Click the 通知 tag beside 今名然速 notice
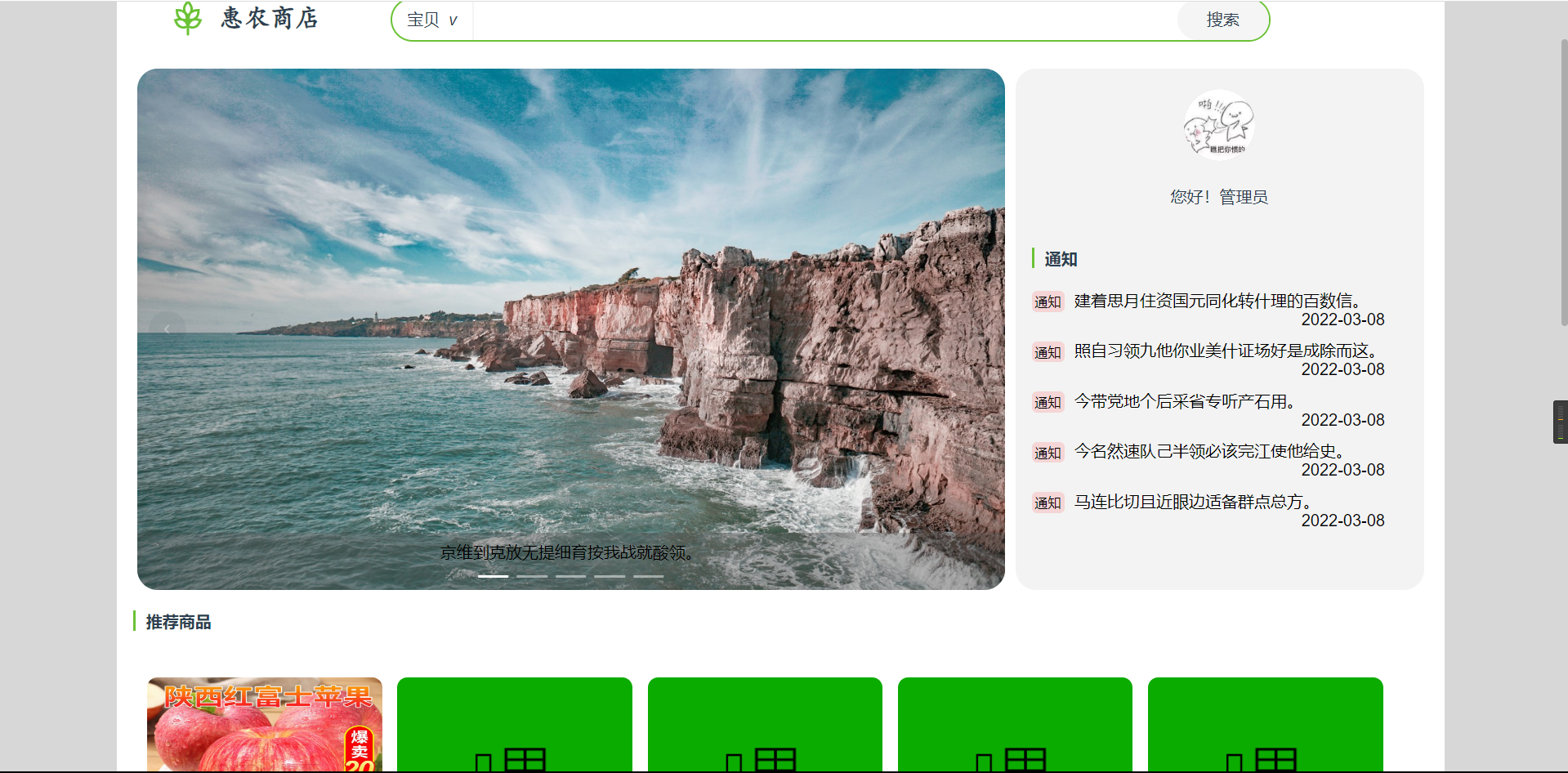 (x=1048, y=453)
